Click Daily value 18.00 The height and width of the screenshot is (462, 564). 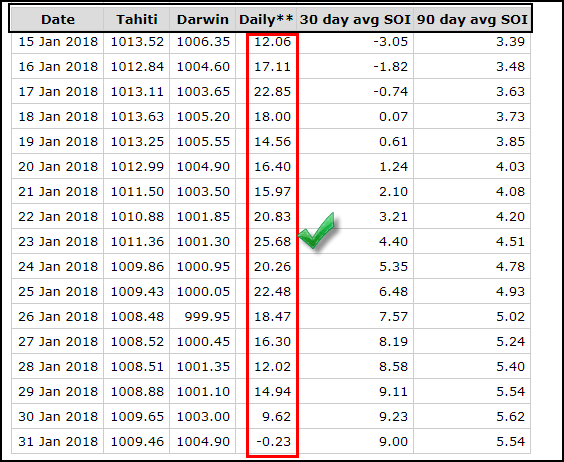[272, 117]
